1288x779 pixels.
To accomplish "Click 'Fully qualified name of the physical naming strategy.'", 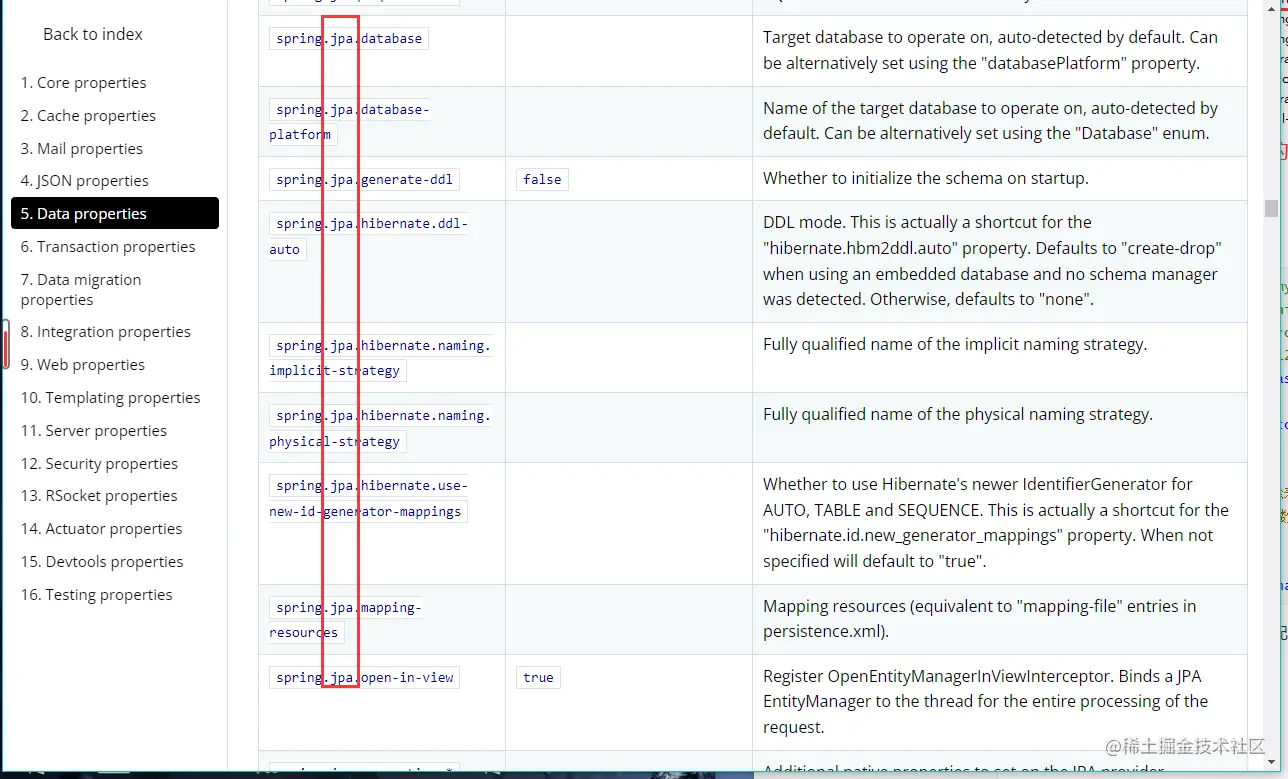I will (958, 415).
